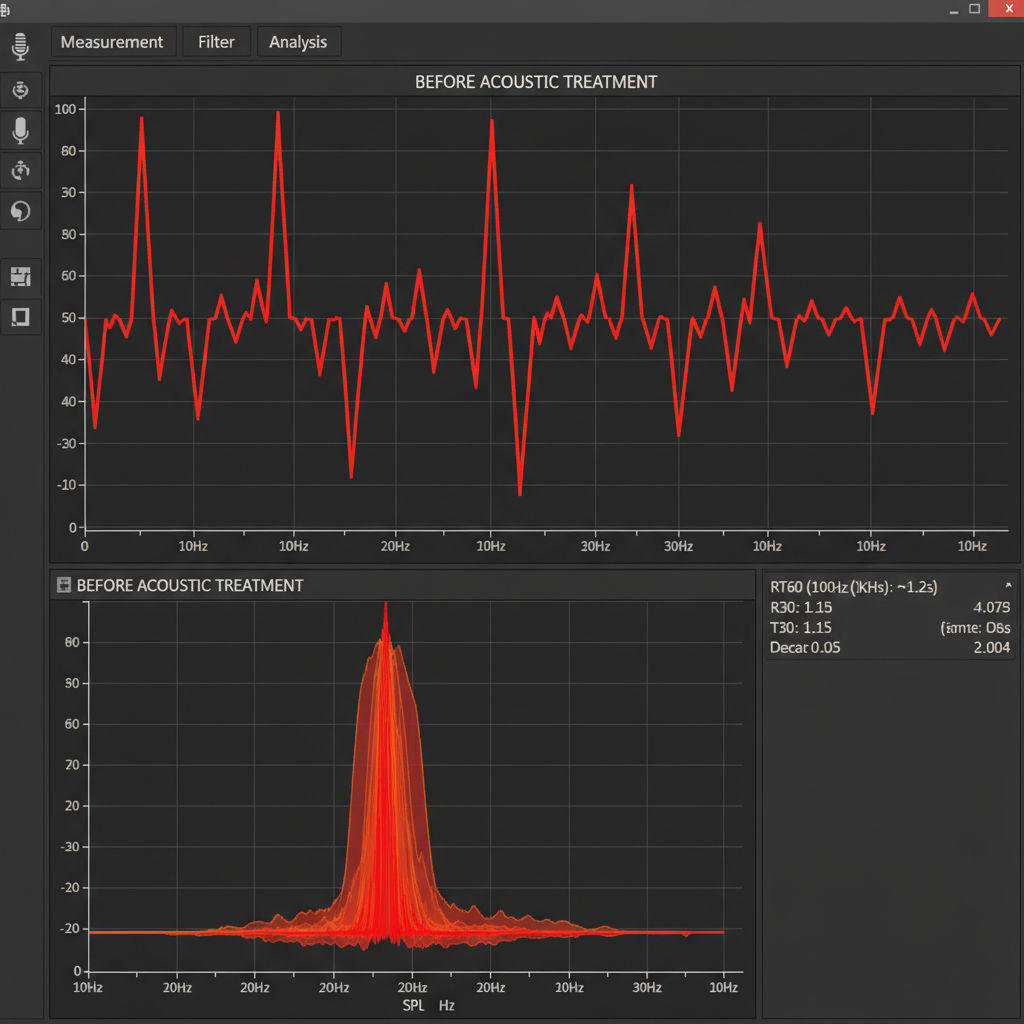Click the Decar 0.05 entry

pyautogui.click(x=805, y=647)
